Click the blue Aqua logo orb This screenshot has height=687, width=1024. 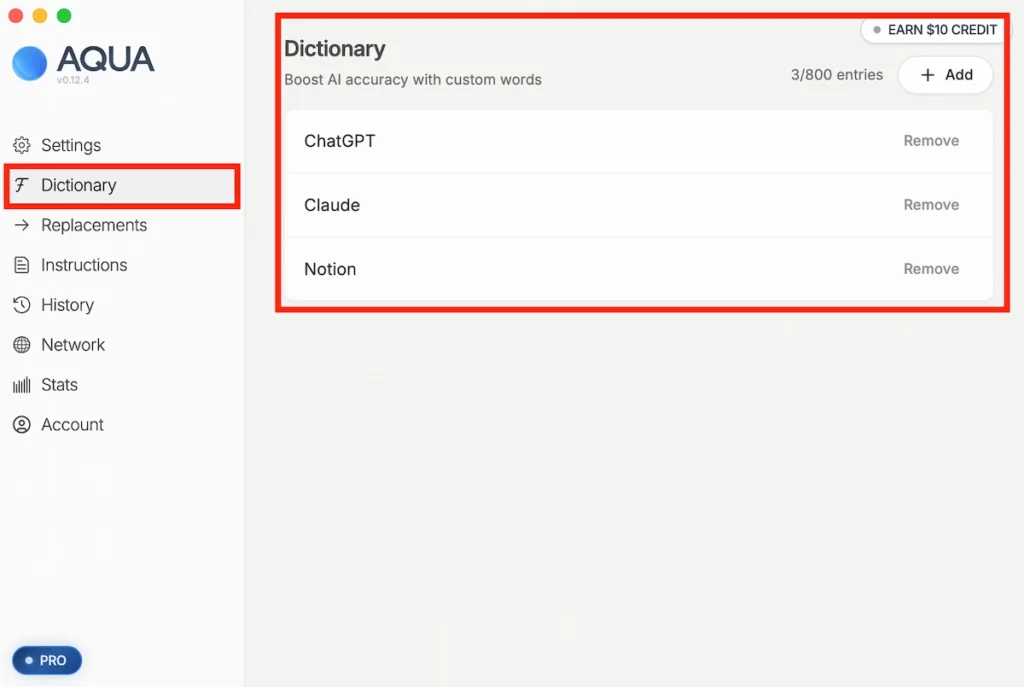[x=30, y=63]
